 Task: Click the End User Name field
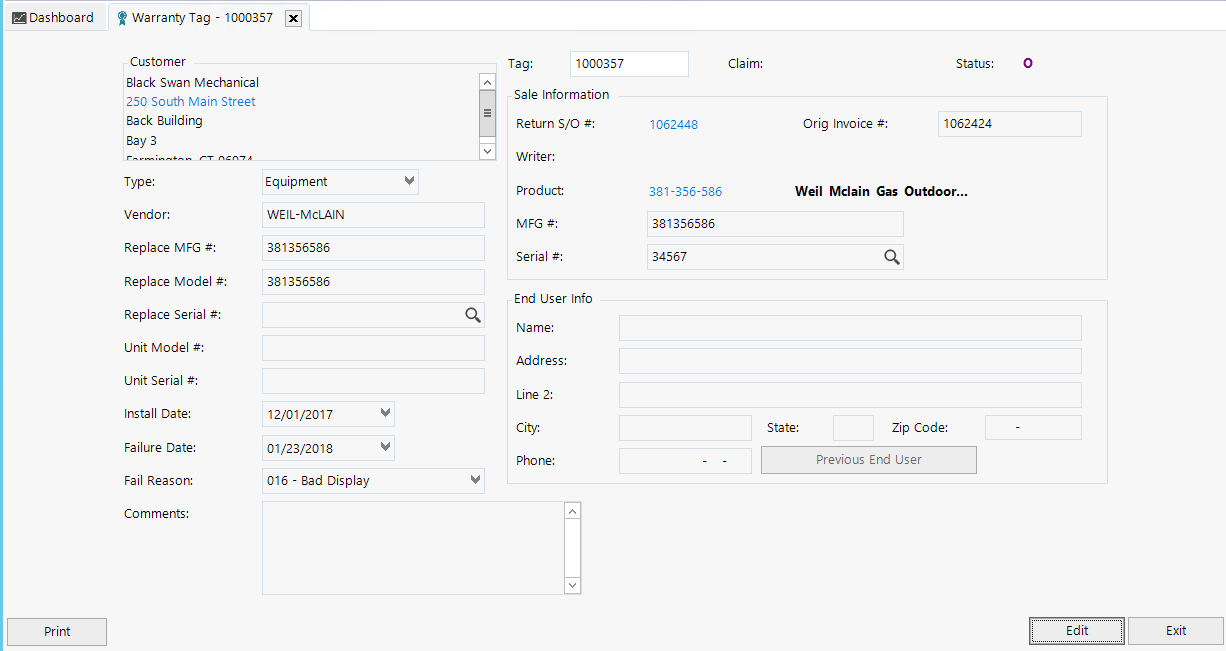pyautogui.click(x=850, y=328)
